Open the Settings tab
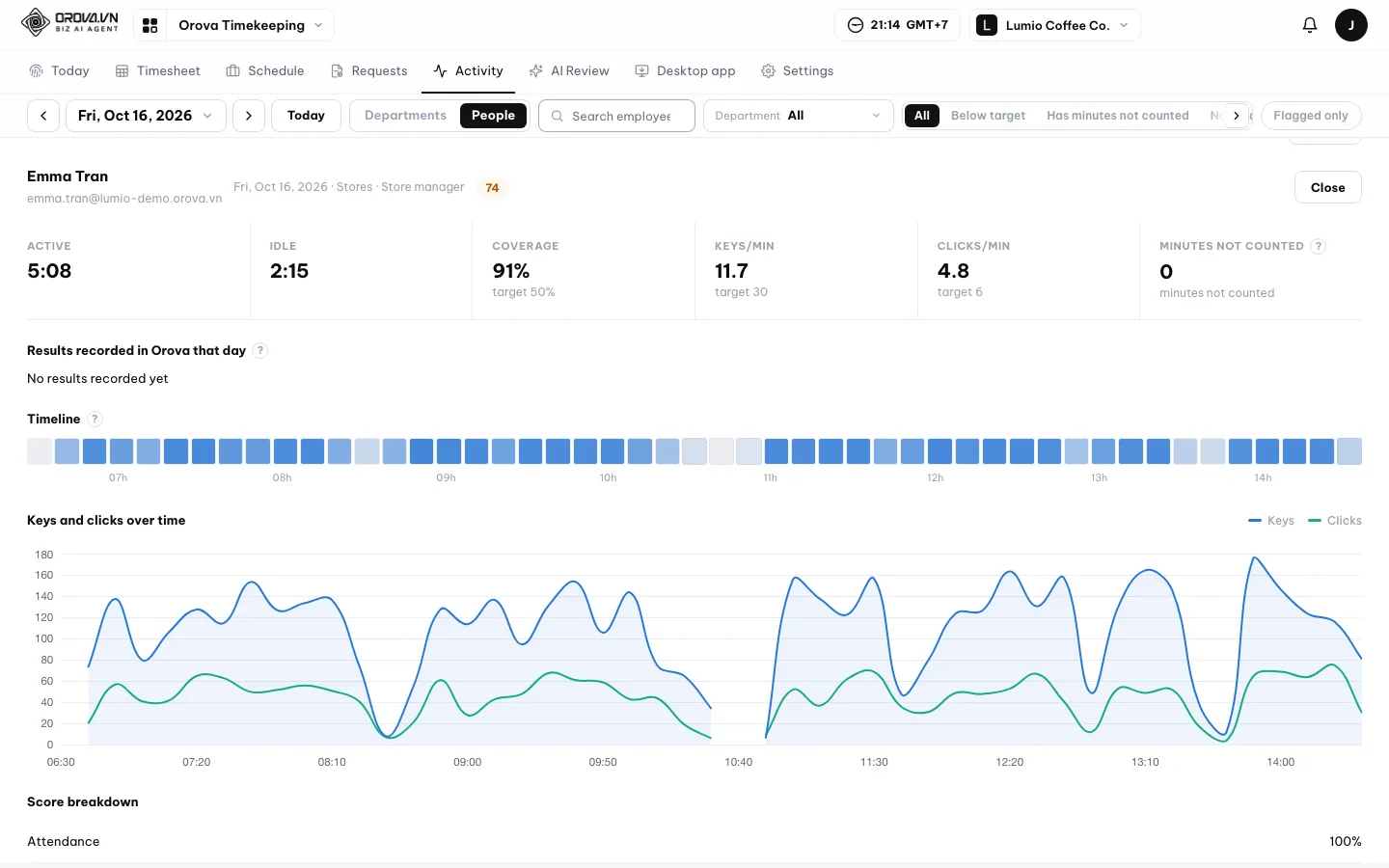Screen dimensions: 1389x868 [x=798, y=71]
